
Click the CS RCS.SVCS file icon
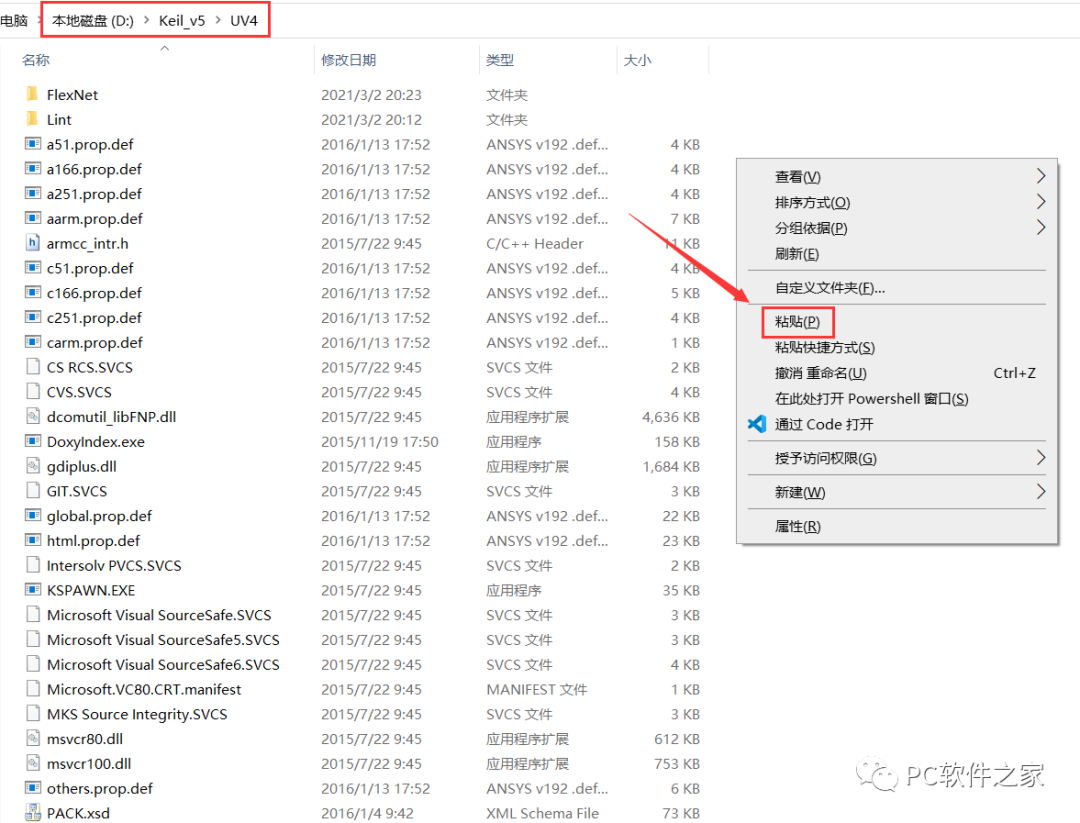32,367
